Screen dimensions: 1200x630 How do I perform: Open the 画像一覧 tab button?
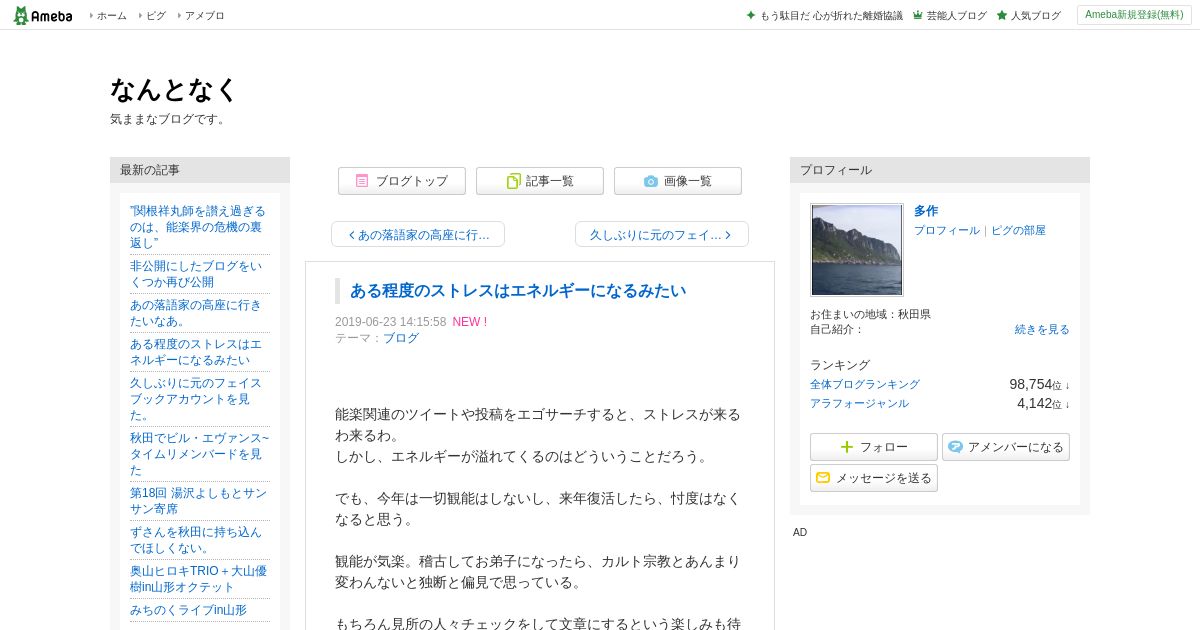(678, 181)
